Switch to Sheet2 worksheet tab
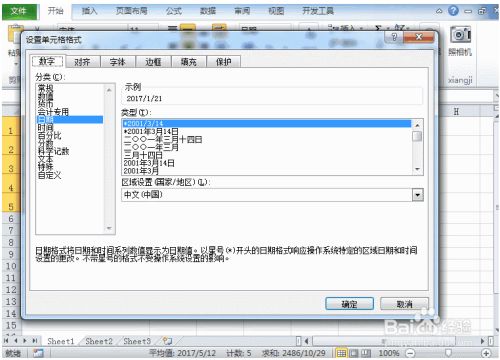This screenshot has width=500, height=360. click(x=99, y=341)
